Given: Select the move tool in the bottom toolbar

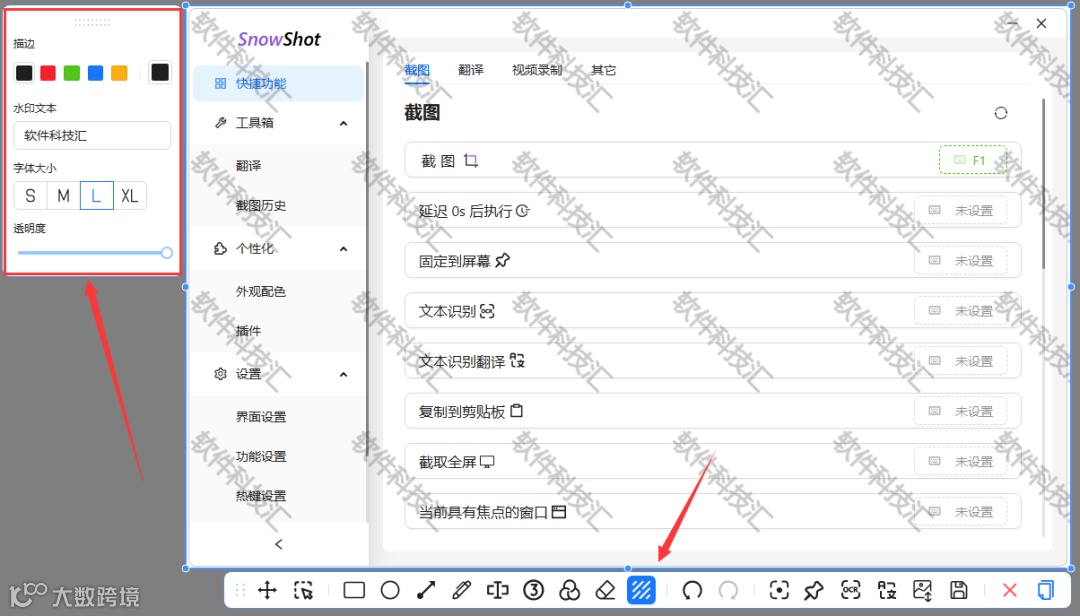Looking at the screenshot, I should pos(267,591).
